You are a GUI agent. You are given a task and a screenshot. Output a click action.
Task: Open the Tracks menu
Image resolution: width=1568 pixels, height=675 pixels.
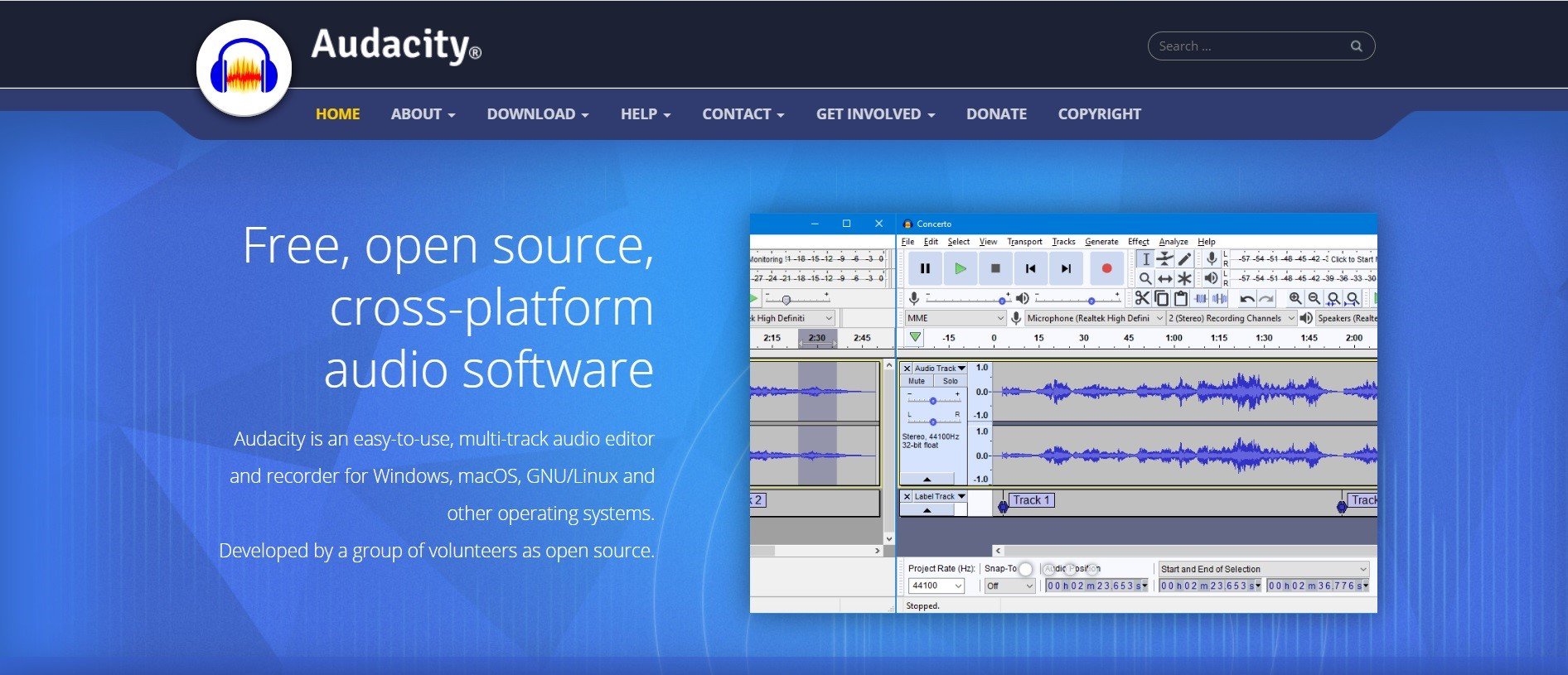(1063, 242)
